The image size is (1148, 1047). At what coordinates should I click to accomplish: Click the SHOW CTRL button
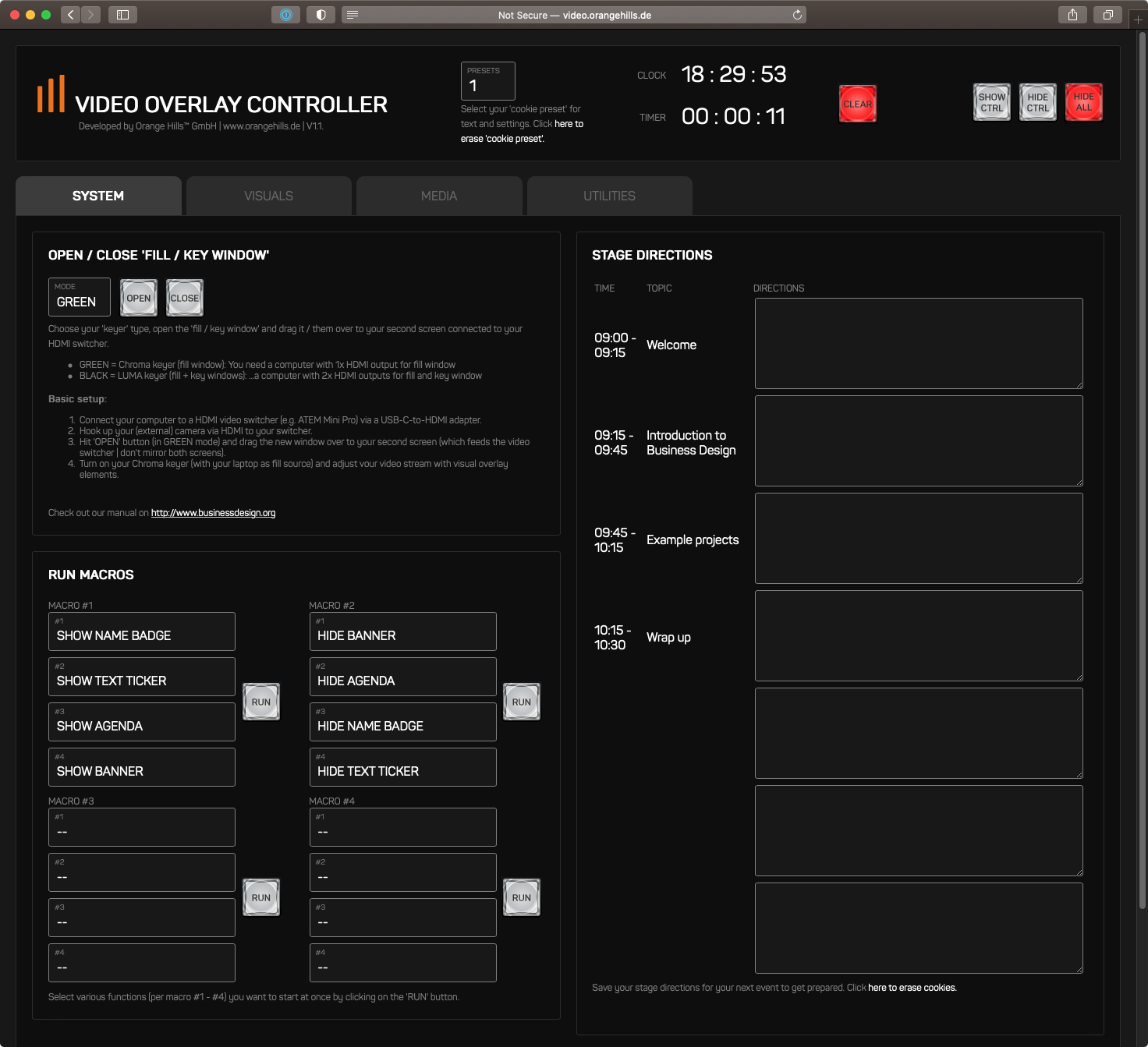click(x=991, y=101)
